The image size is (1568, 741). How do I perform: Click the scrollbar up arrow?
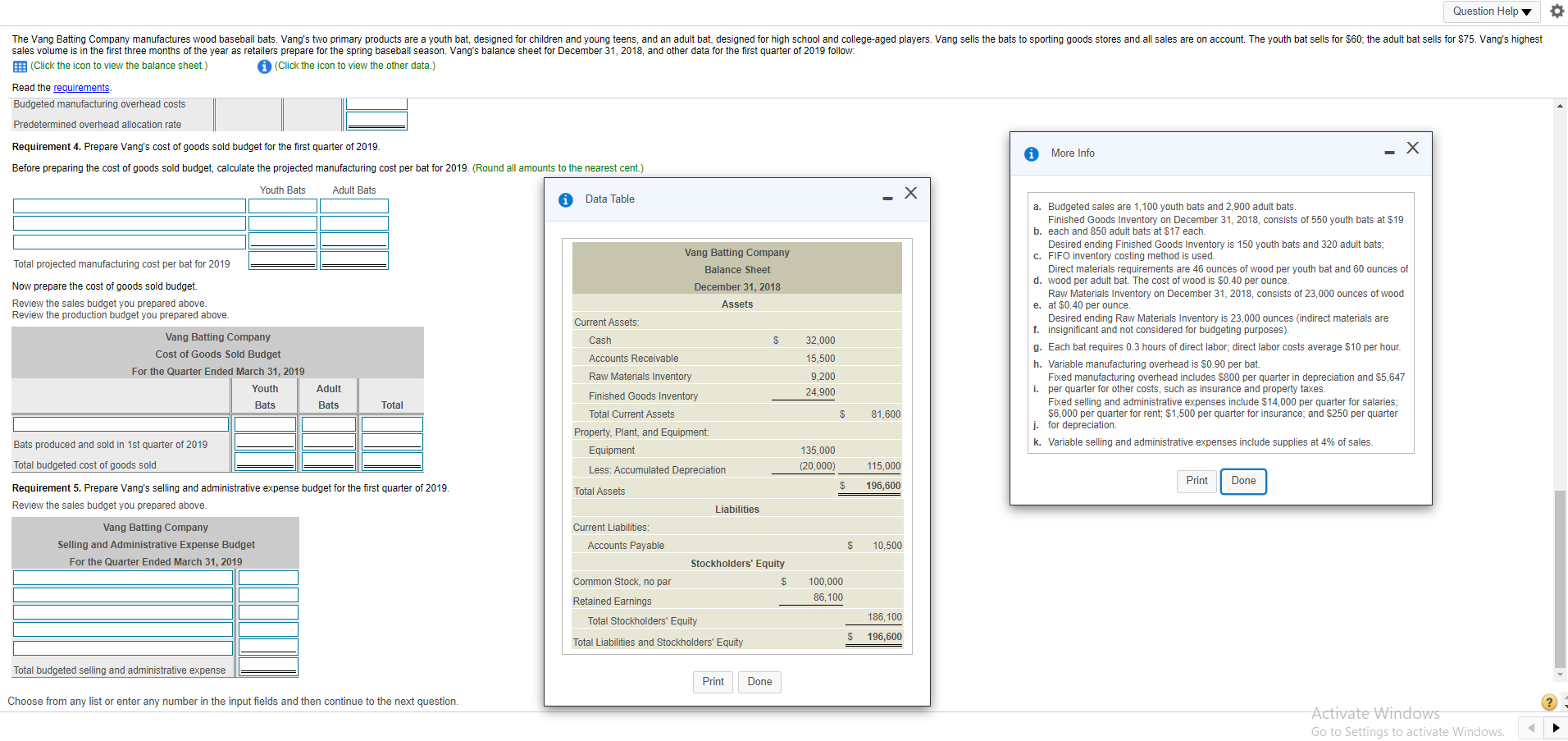1560,105
